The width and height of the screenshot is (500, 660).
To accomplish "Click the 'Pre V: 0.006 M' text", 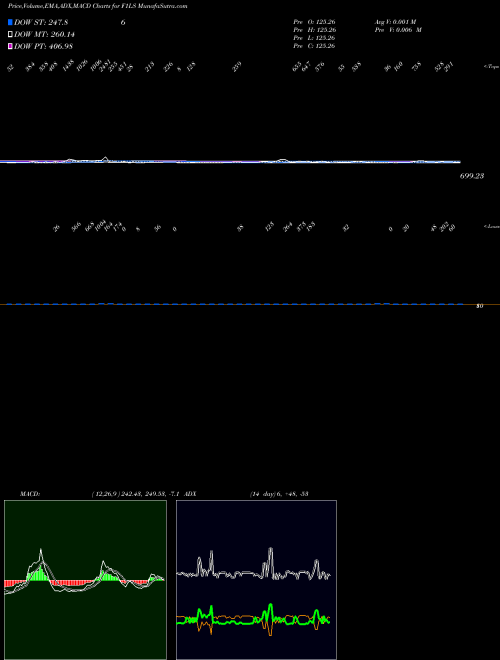I will (399, 30).
